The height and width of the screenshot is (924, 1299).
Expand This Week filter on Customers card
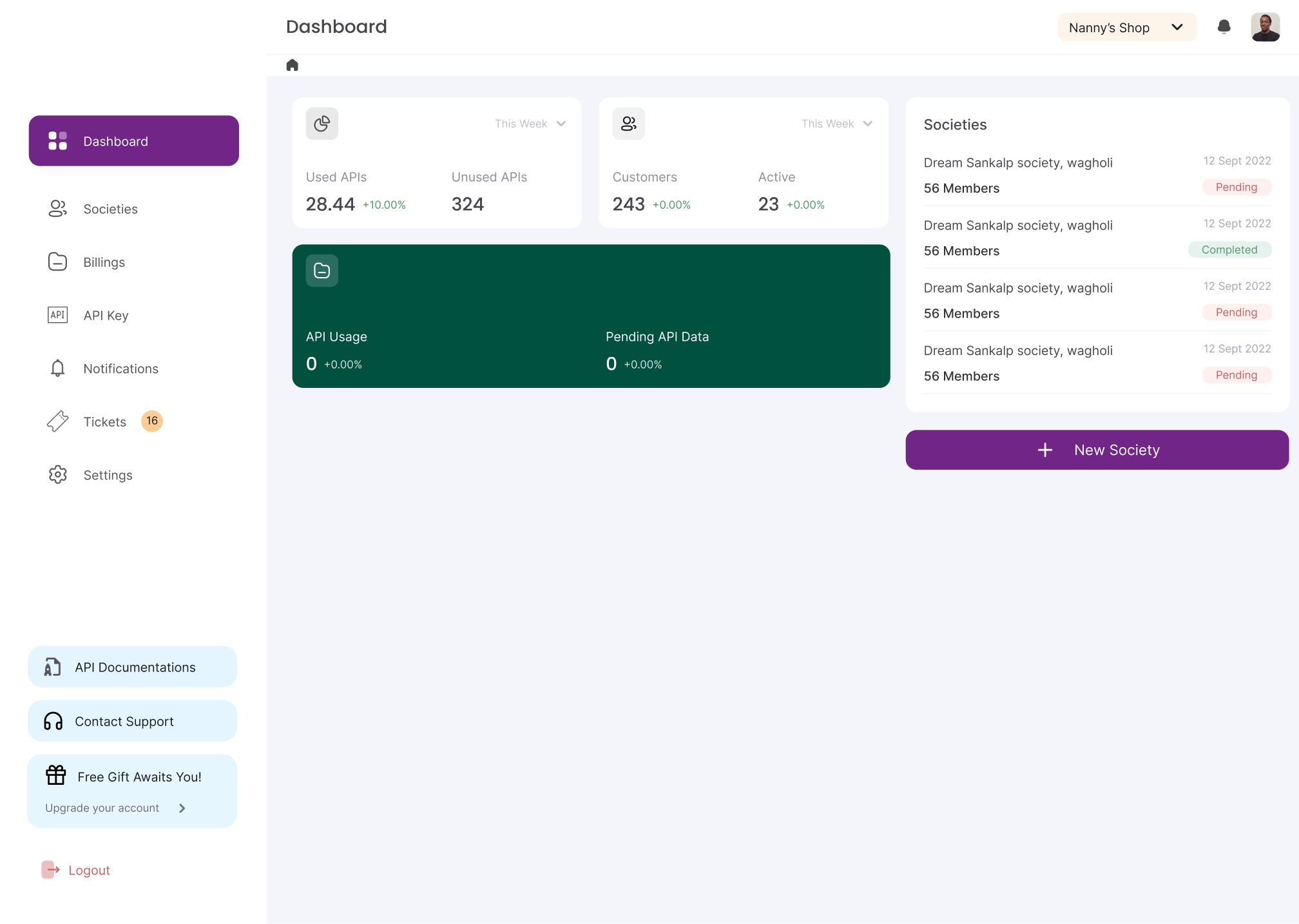[837, 124]
